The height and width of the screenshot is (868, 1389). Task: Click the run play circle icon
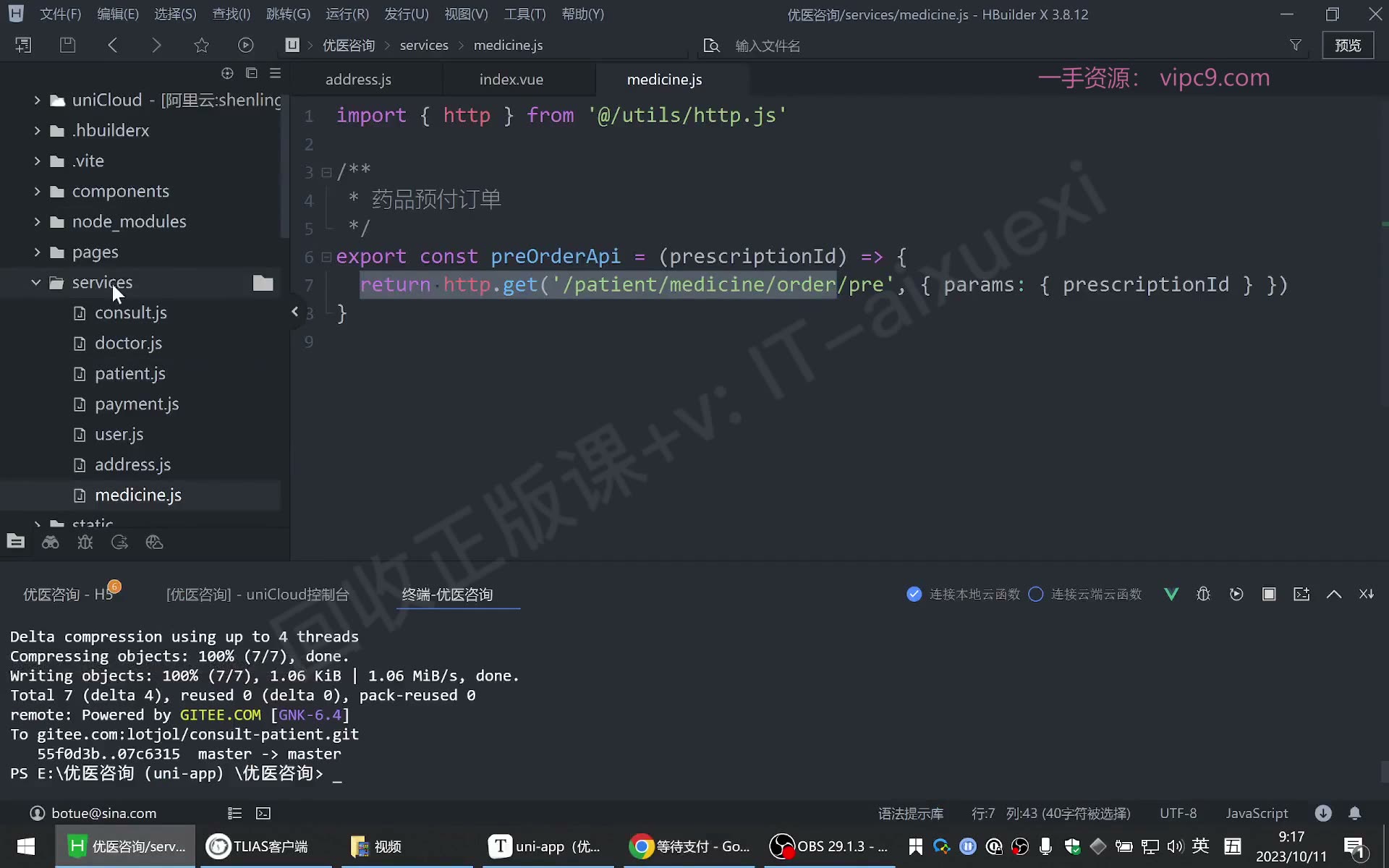[246, 45]
